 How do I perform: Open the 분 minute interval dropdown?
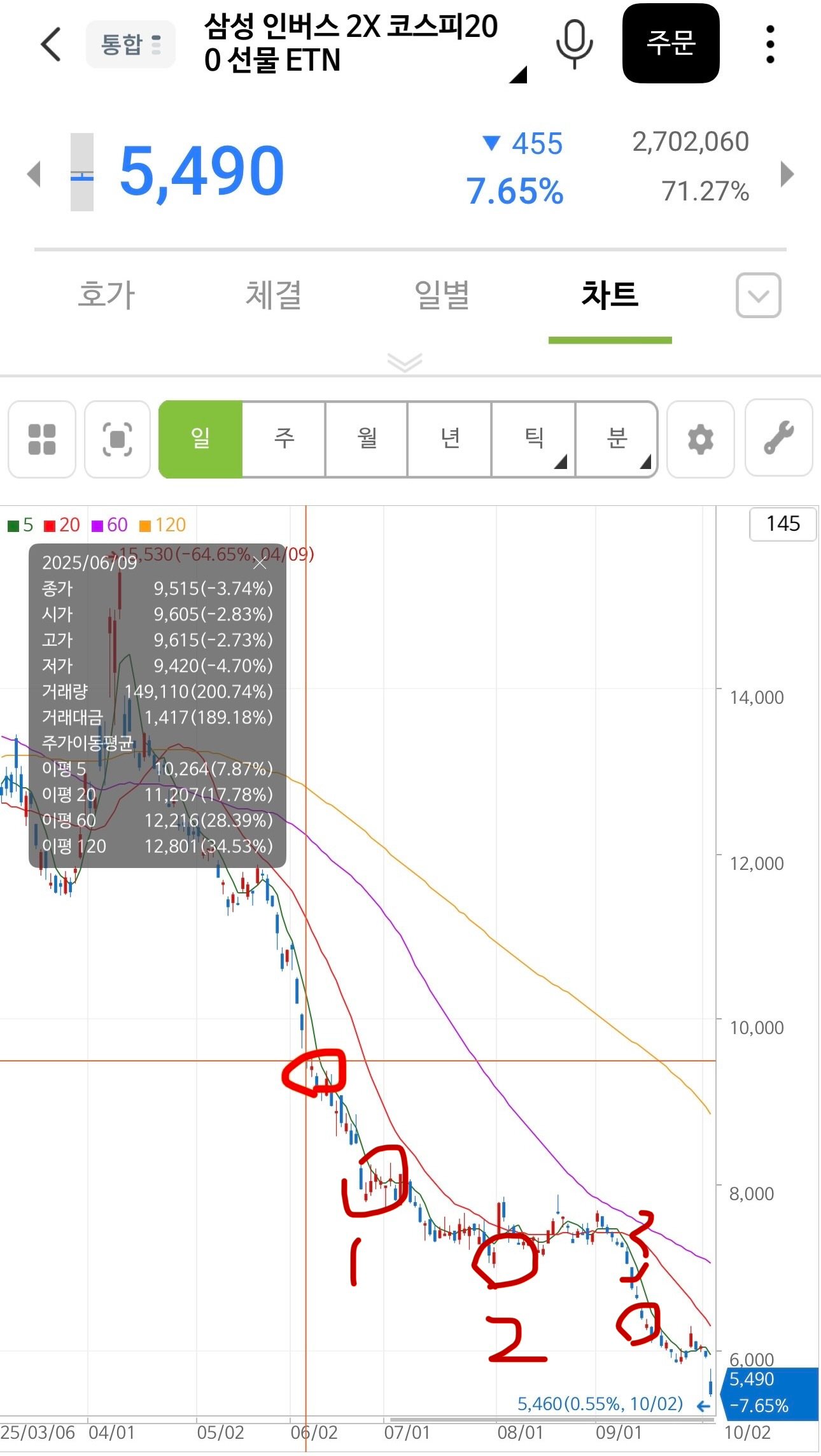pos(617,439)
